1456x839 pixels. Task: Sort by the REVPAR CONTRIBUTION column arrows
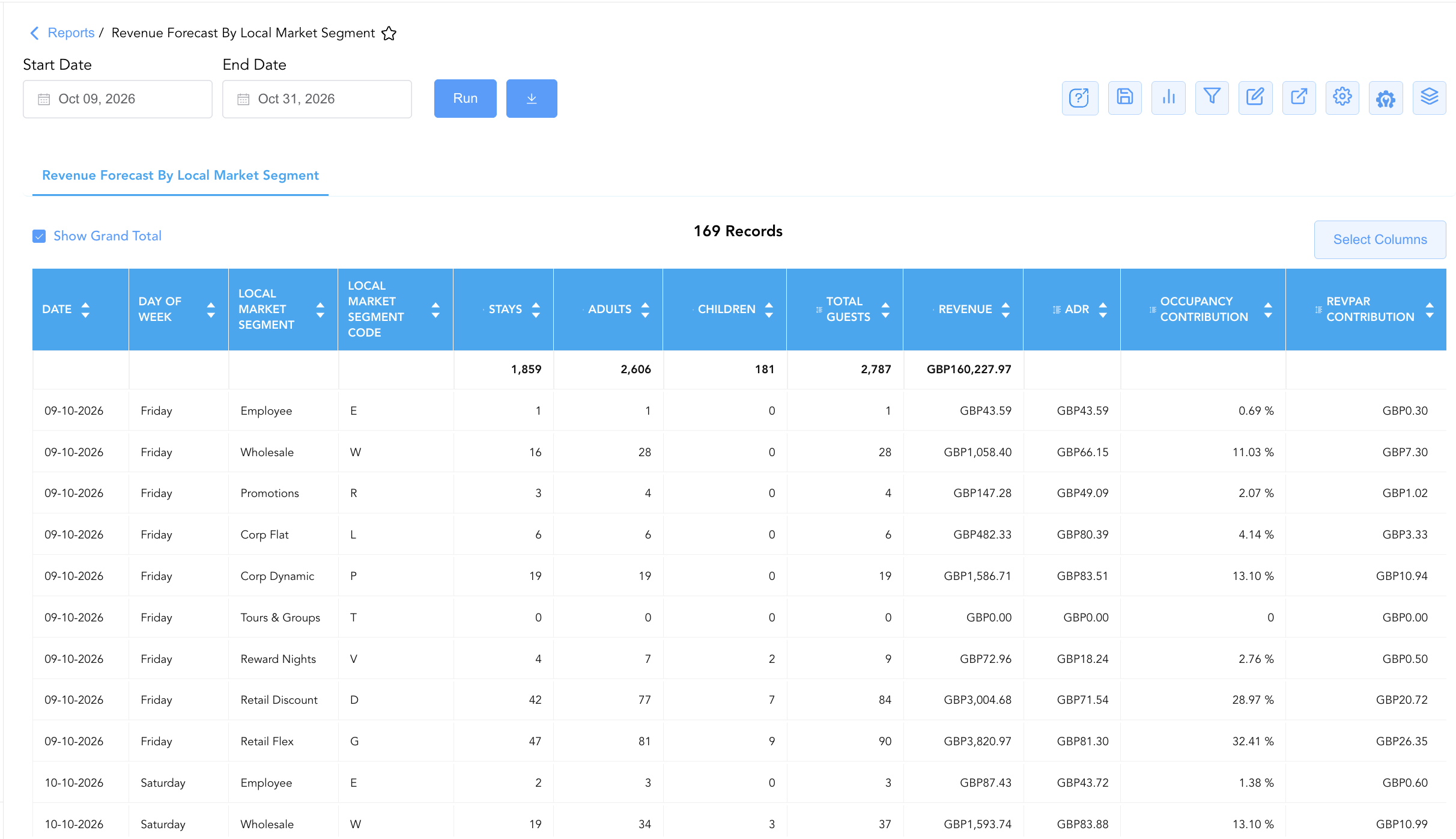[1430, 310]
